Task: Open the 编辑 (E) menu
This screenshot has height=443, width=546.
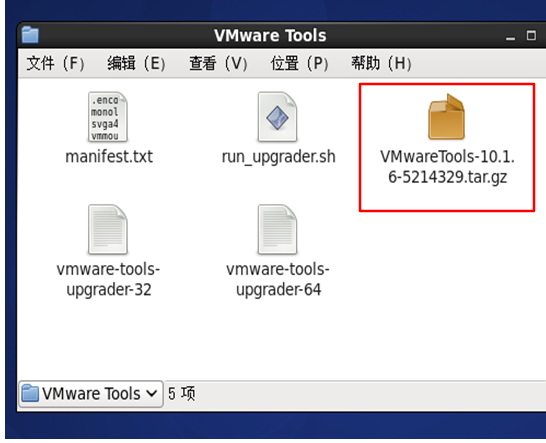Action: 136,63
